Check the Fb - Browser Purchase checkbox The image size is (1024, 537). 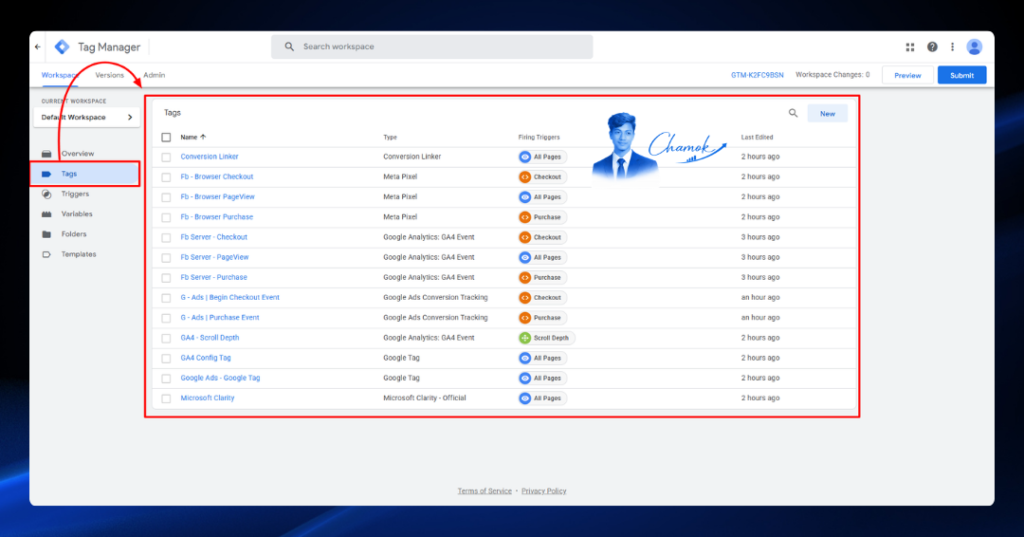166,218
